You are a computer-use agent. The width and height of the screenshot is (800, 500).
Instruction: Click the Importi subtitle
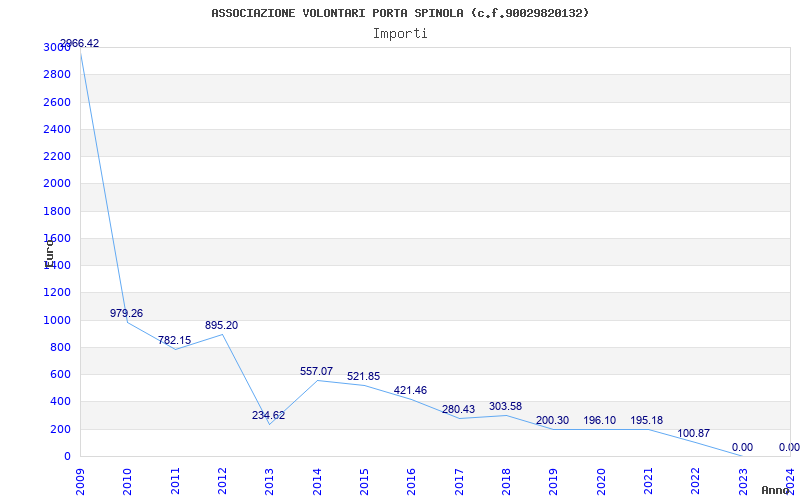pos(400,34)
